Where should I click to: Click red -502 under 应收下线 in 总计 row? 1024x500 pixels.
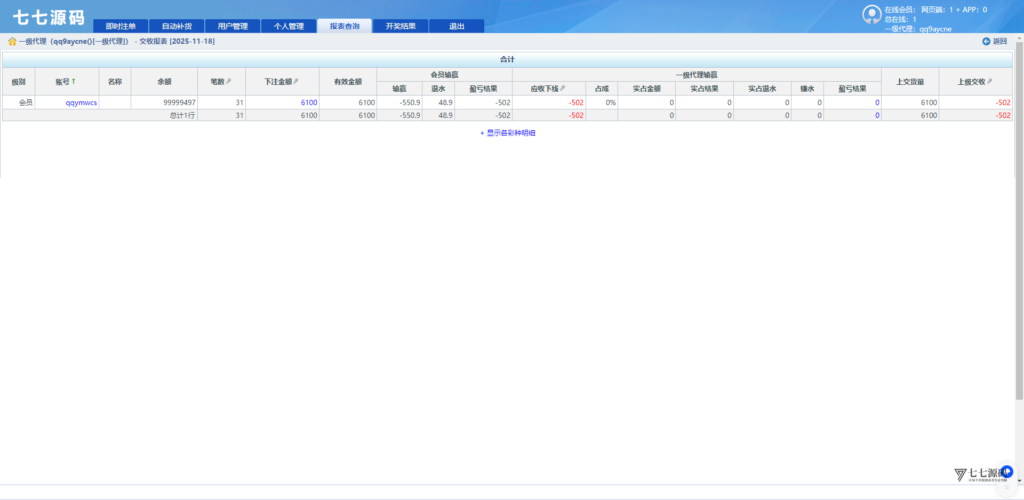point(576,116)
